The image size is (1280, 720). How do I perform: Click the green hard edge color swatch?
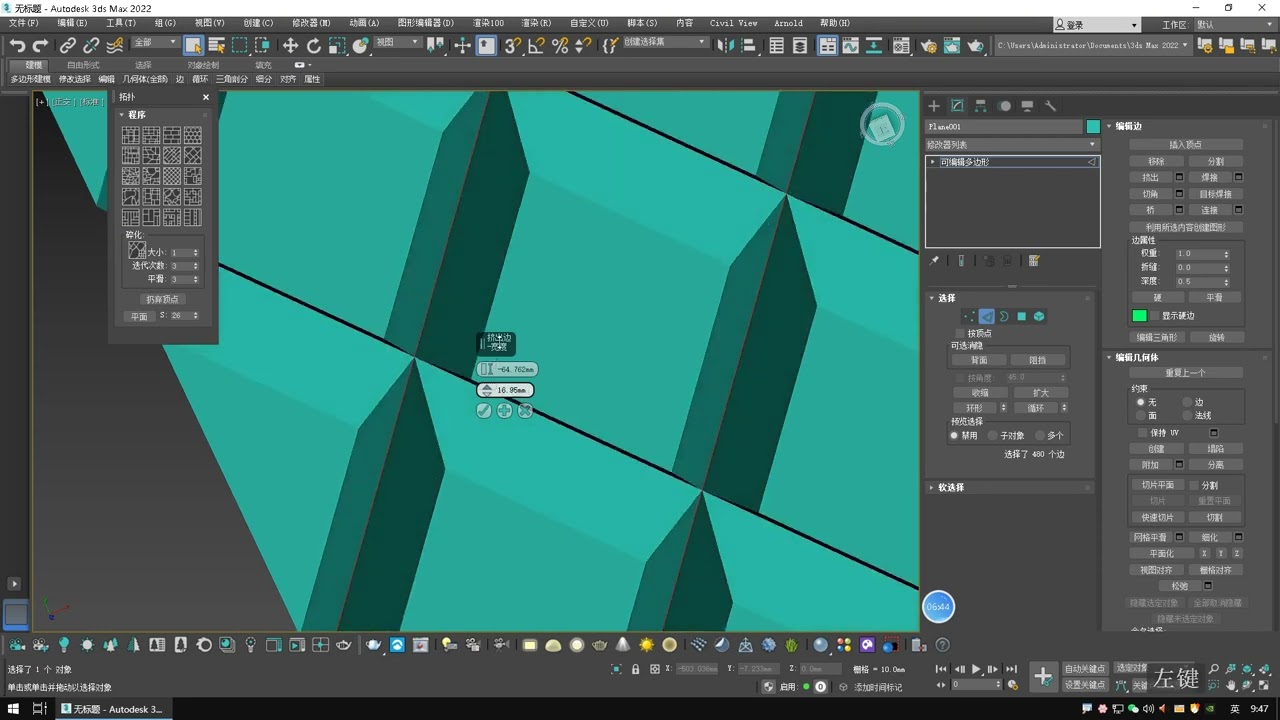(1139, 316)
